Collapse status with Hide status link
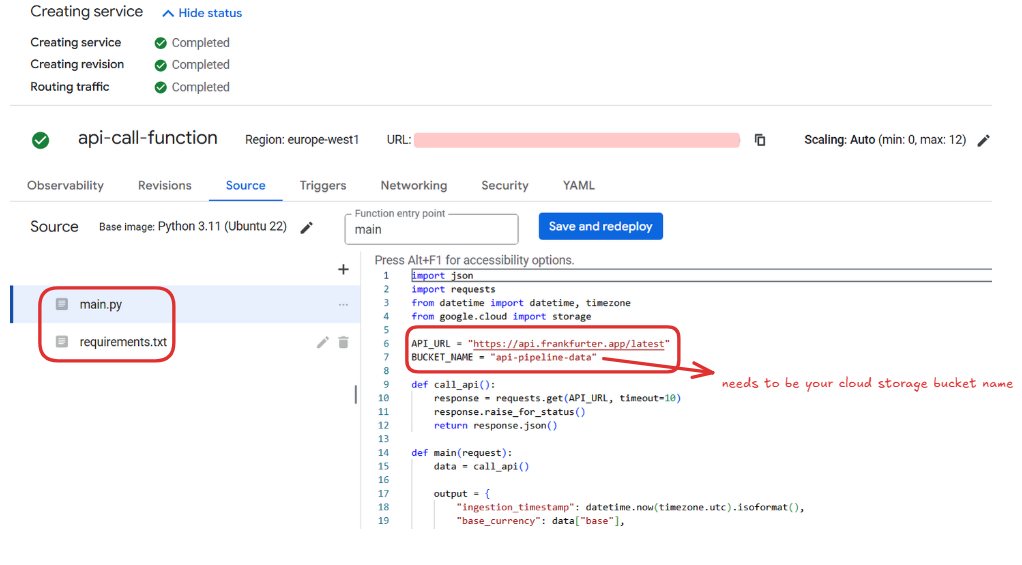Image resolution: width=1022 pixels, height=565 pixels. point(202,13)
